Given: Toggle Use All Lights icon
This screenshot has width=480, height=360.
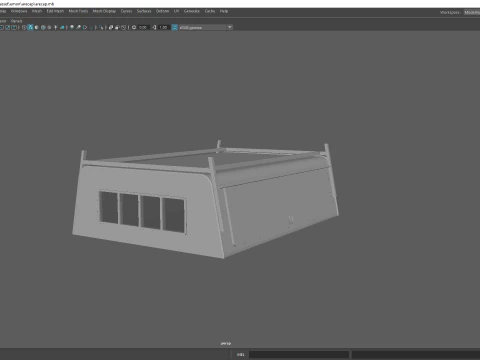Looking at the screenshot, I should 56,27.
